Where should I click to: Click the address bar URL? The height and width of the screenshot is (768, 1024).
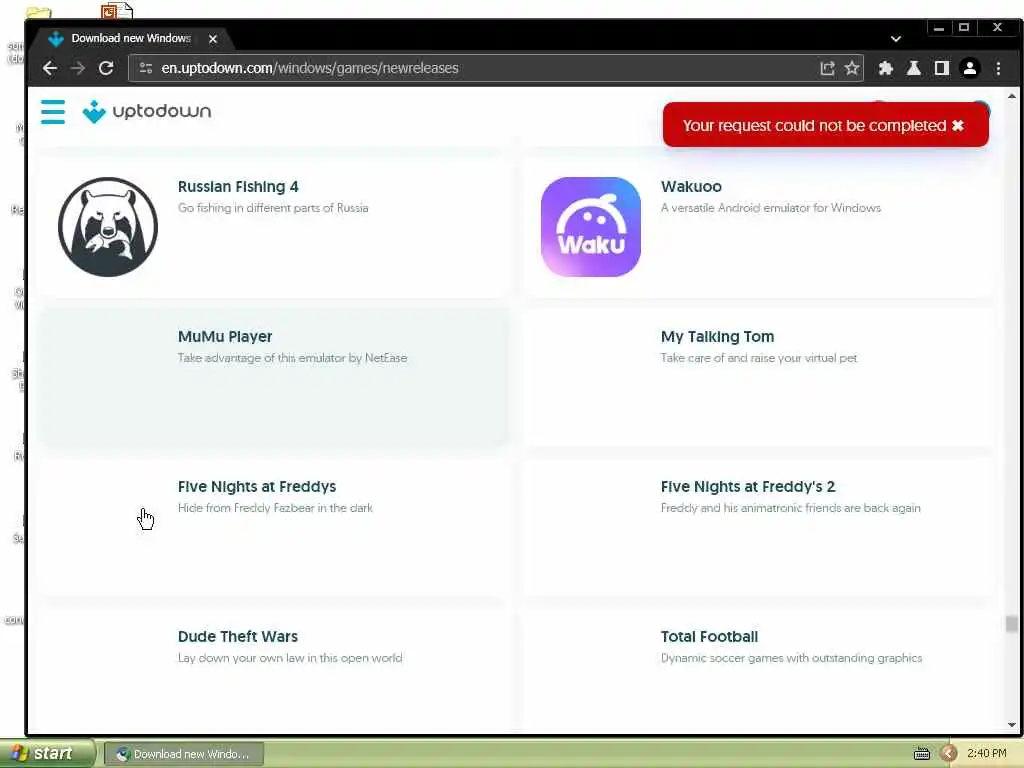(x=310, y=68)
